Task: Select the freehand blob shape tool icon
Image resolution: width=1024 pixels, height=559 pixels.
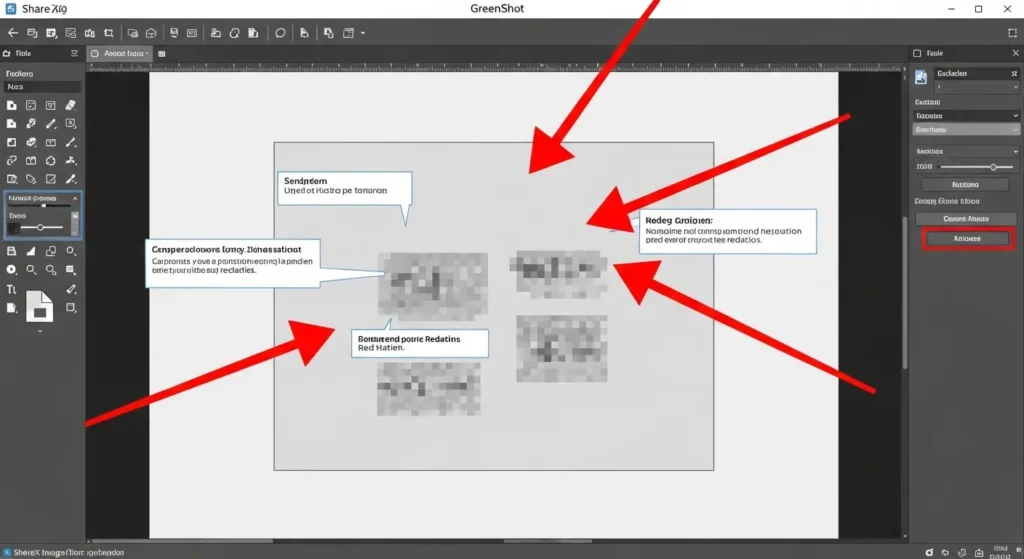Action: coord(50,161)
